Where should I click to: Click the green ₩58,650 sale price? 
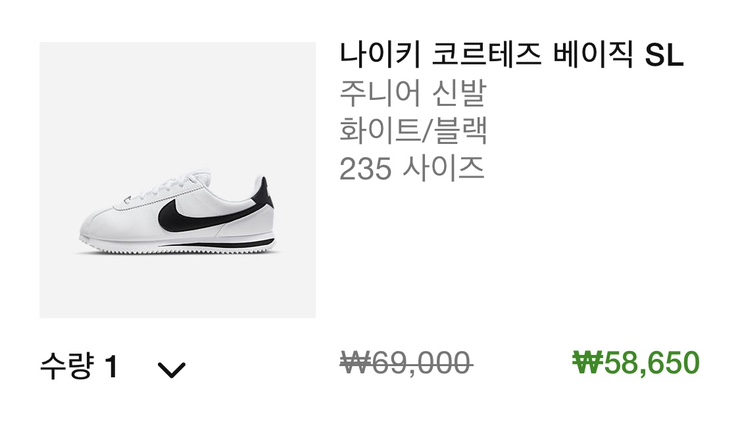[636, 363]
